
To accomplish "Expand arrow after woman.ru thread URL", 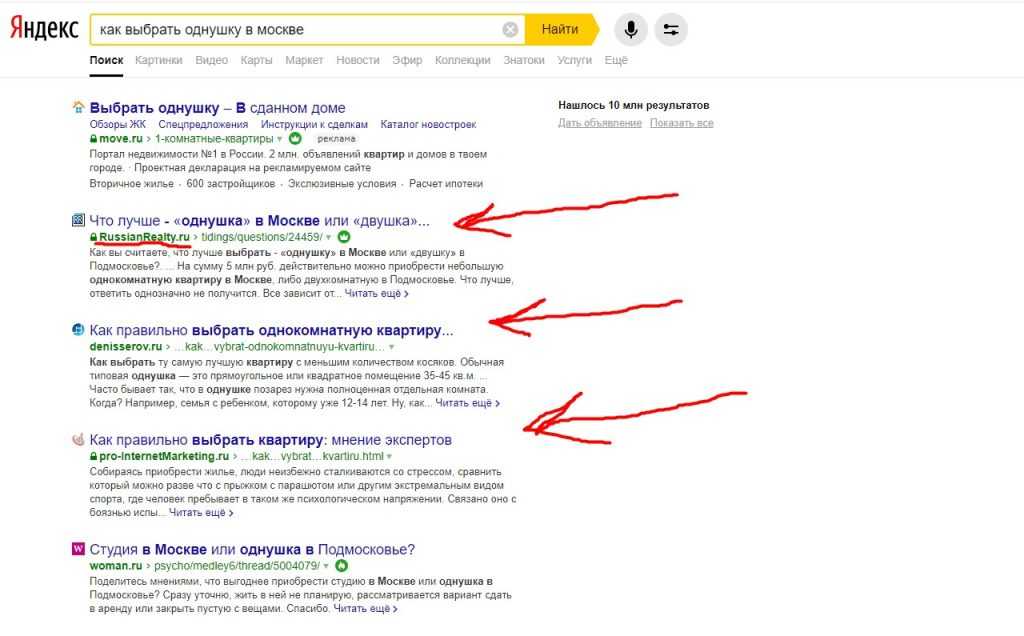I will pyautogui.click(x=325, y=566).
